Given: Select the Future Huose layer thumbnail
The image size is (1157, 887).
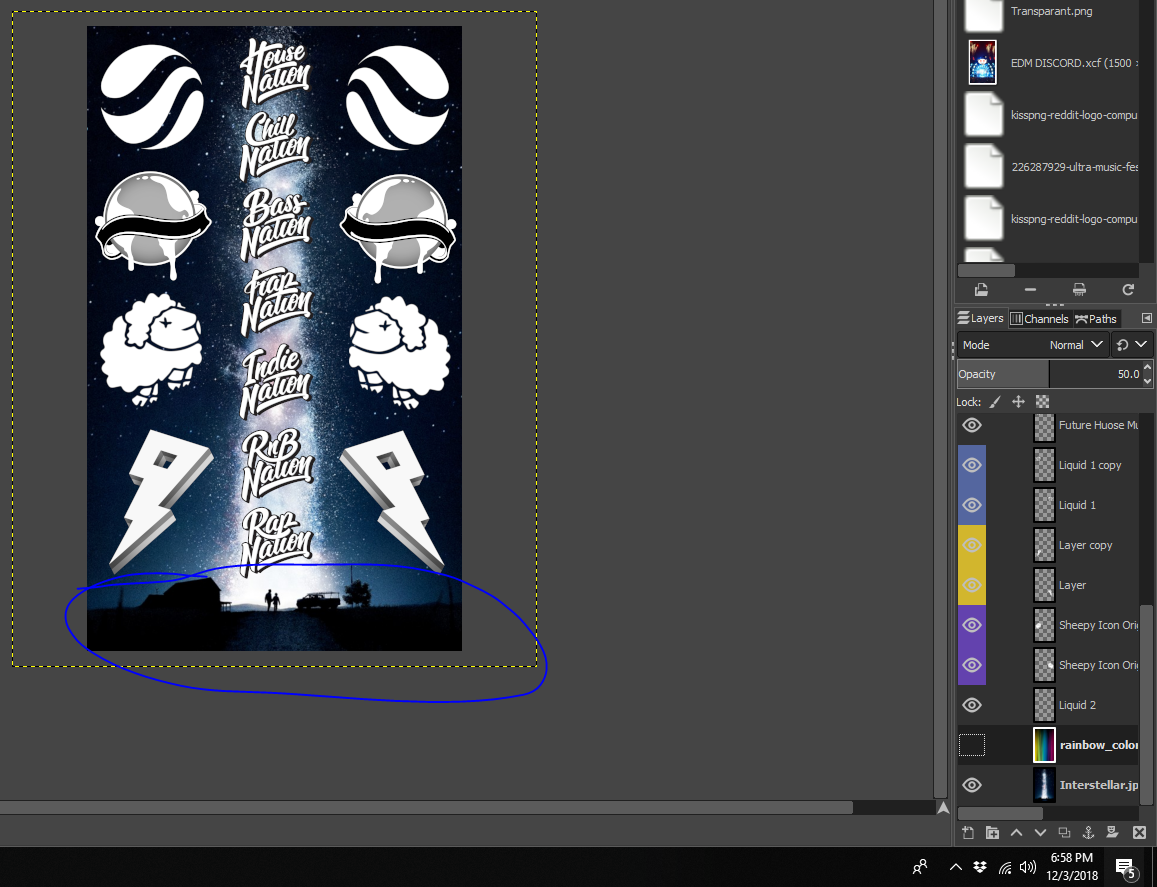Looking at the screenshot, I should [x=1044, y=426].
